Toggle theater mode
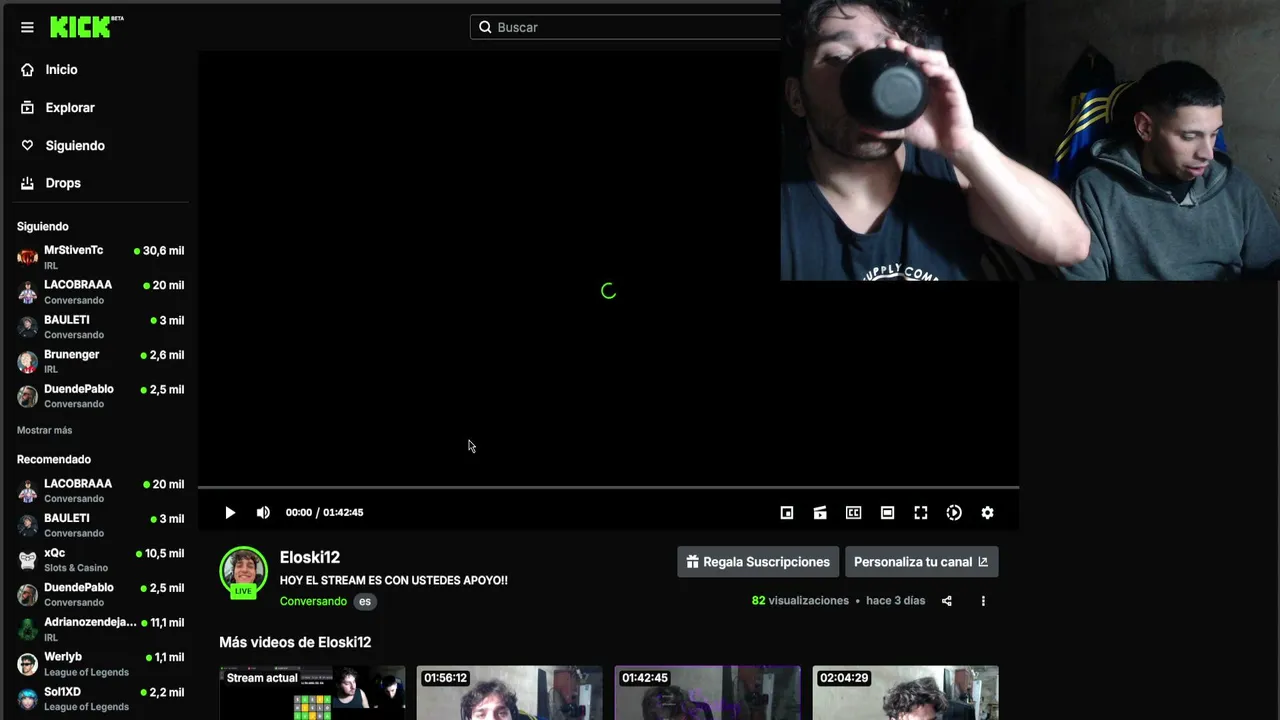Viewport: 1280px width, 720px height. (x=887, y=513)
